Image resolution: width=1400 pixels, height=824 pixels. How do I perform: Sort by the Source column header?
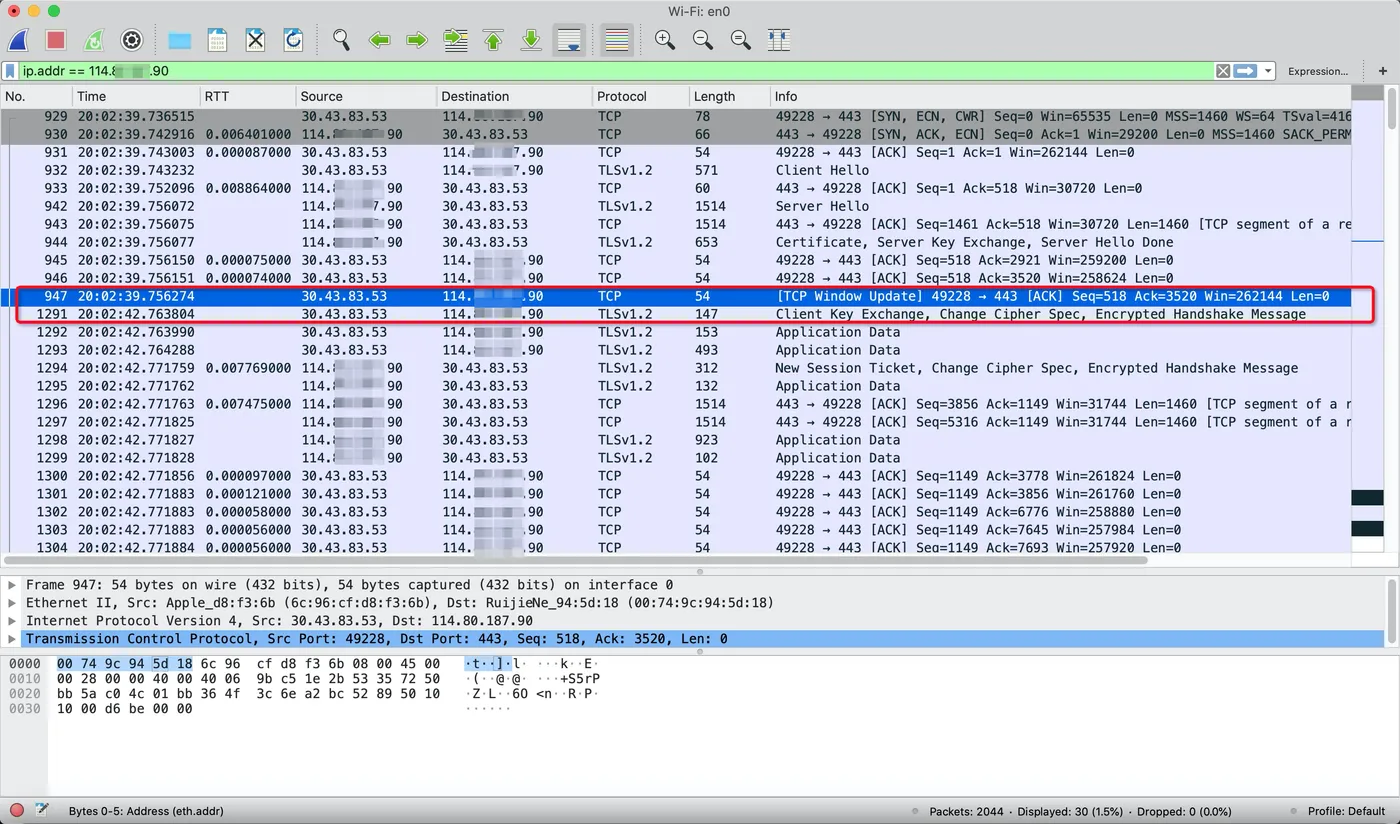coord(367,96)
